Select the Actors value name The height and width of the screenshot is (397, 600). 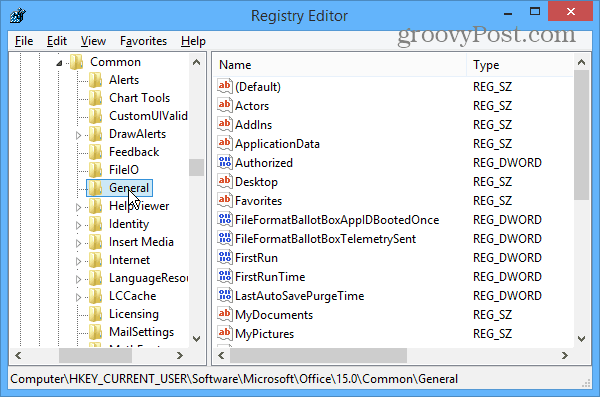[252, 106]
